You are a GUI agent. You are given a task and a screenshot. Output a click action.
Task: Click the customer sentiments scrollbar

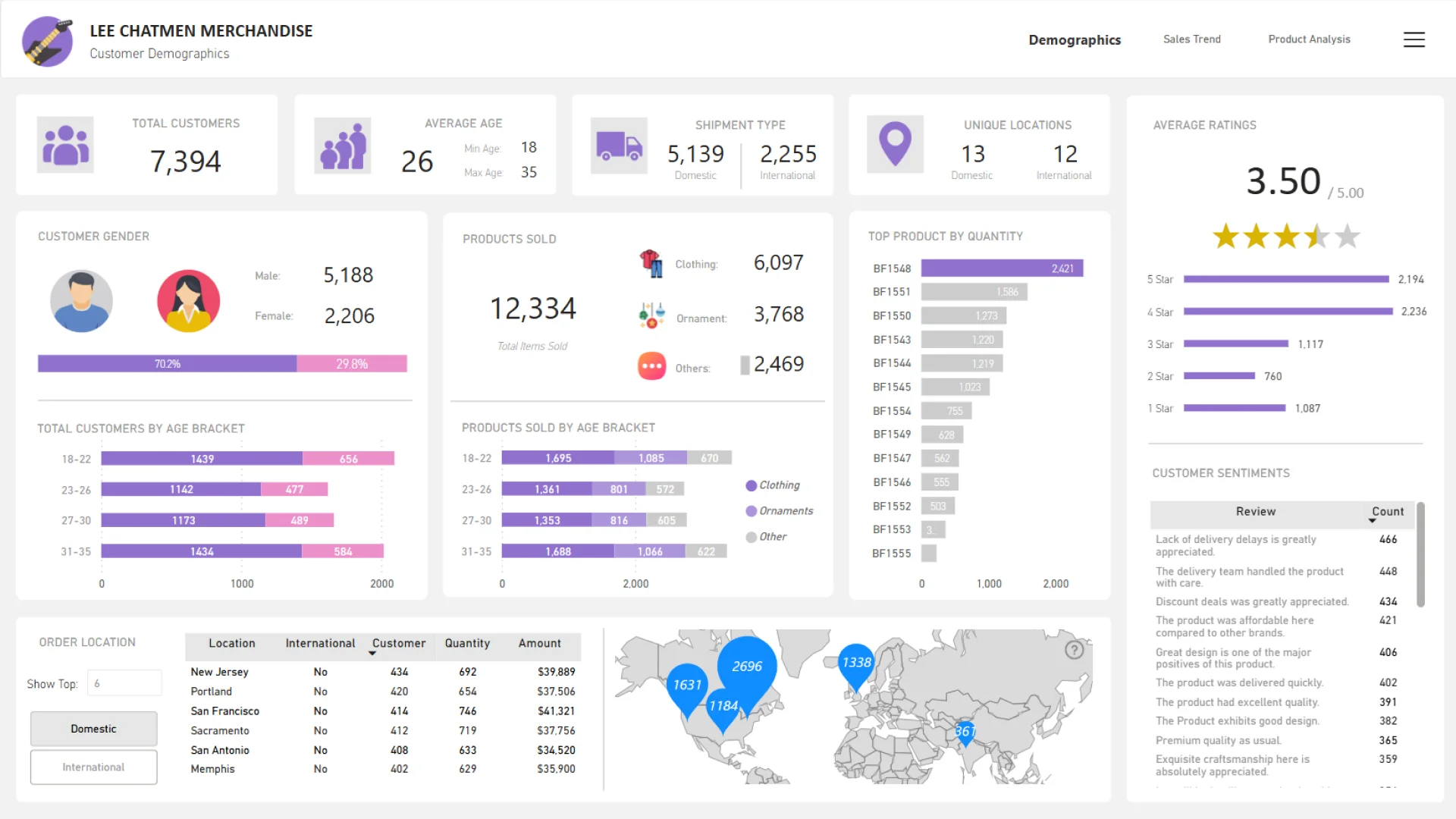click(x=1420, y=554)
